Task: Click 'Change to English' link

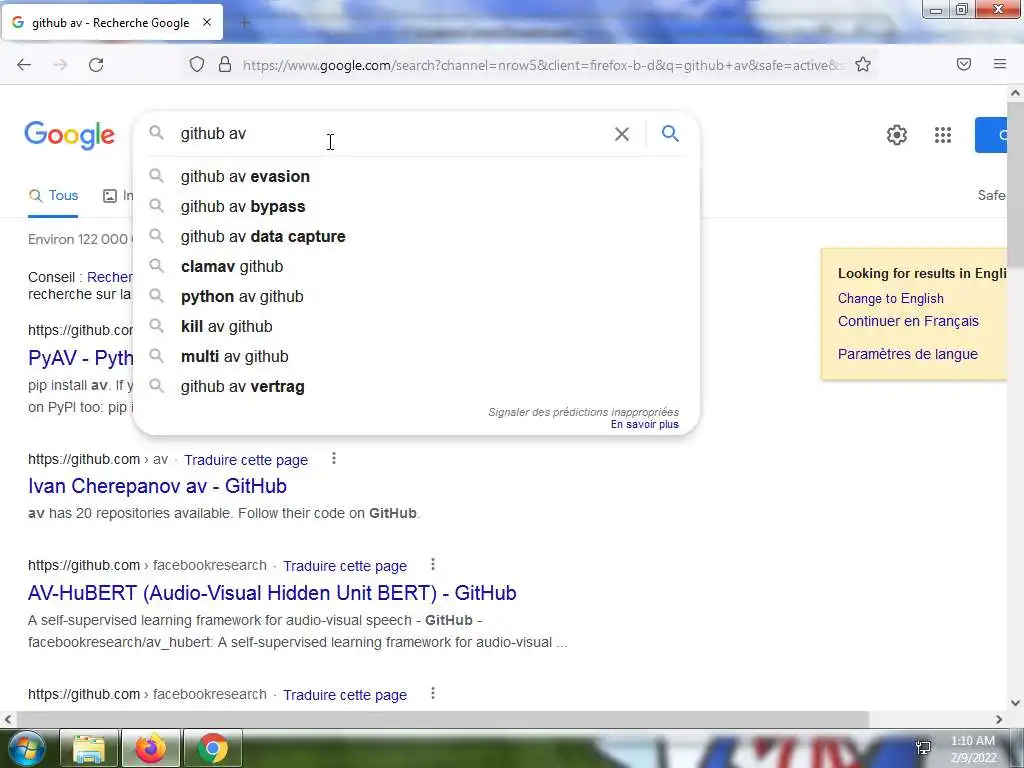Action: (x=890, y=298)
